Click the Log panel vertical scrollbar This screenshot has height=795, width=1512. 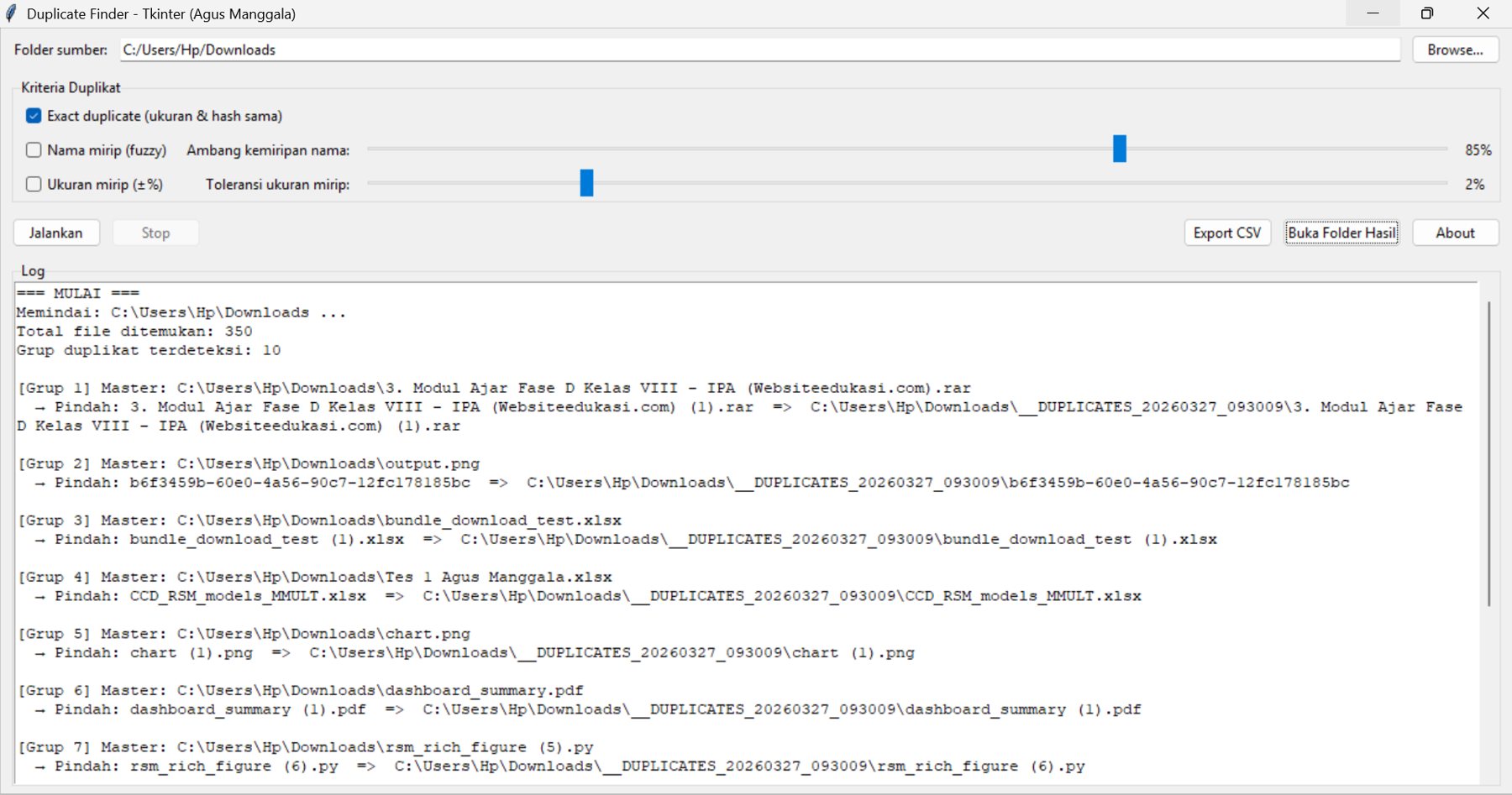point(1488,453)
